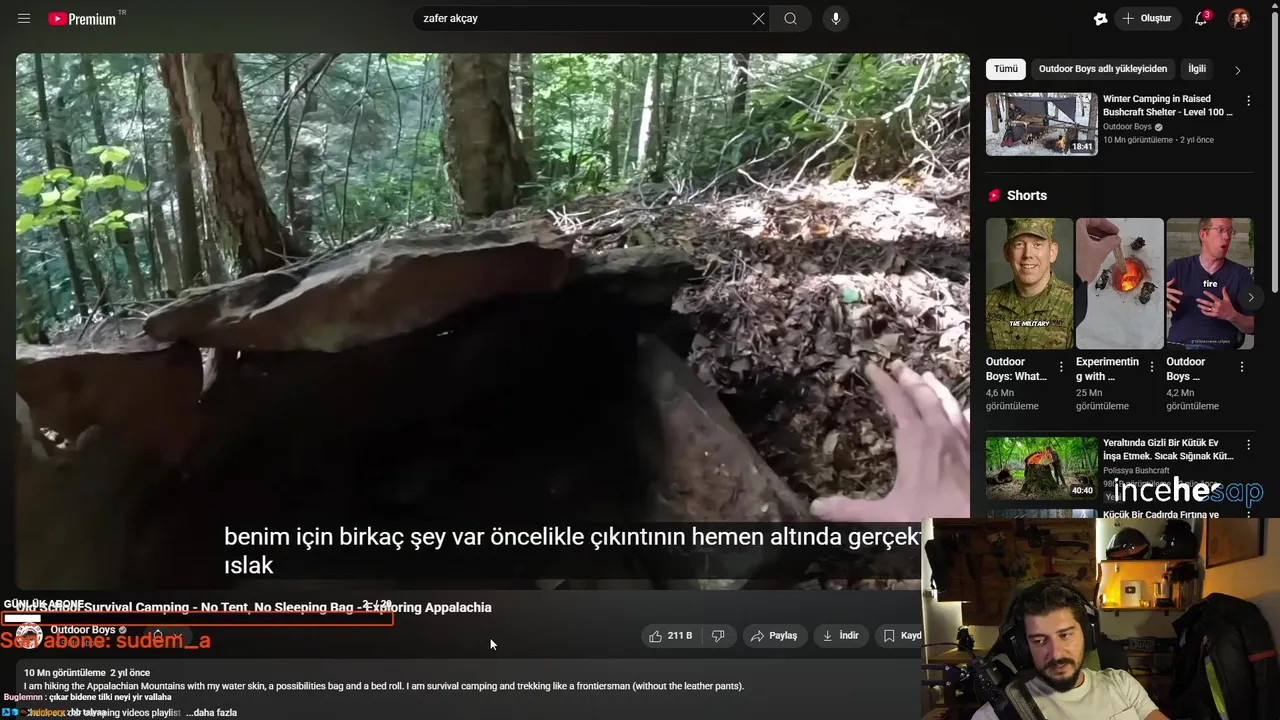Click the icon left of Oluştur
Screen dimensions: 1280x720
tap(1100, 18)
